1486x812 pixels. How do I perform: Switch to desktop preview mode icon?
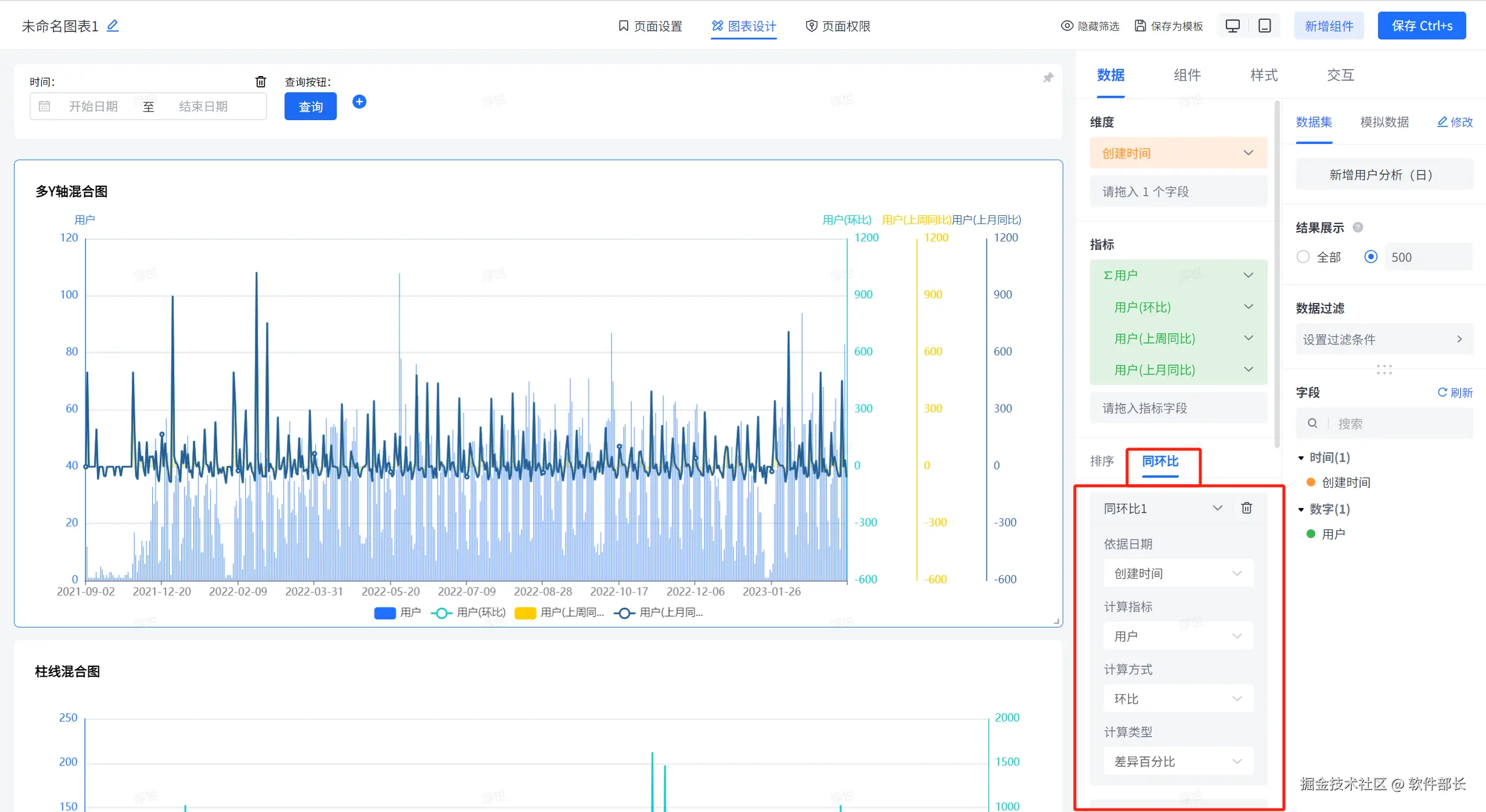point(1232,26)
